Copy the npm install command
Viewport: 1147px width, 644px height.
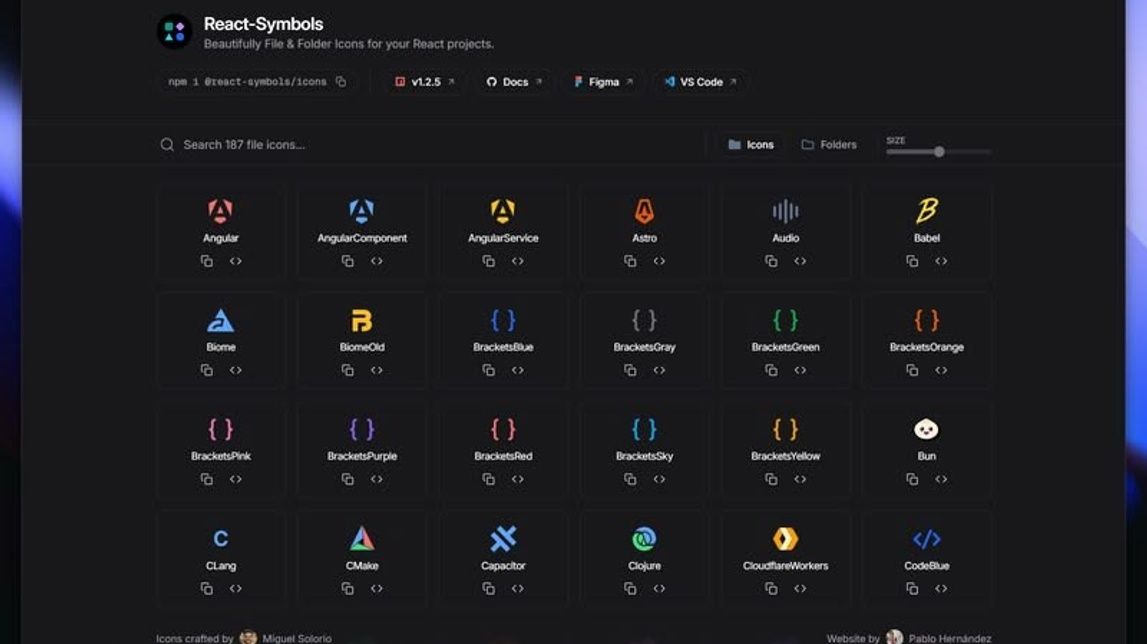(341, 81)
